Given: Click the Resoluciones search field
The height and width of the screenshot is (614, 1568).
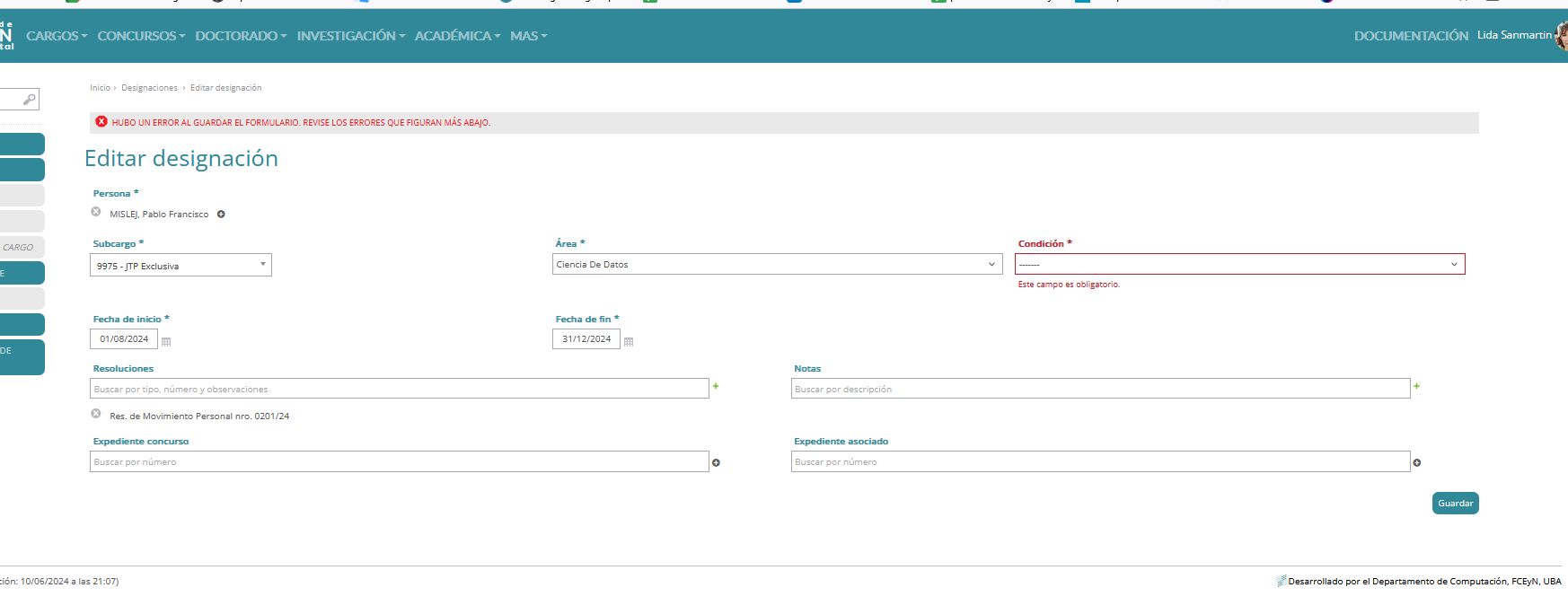Looking at the screenshot, I should click(x=400, y=389).
